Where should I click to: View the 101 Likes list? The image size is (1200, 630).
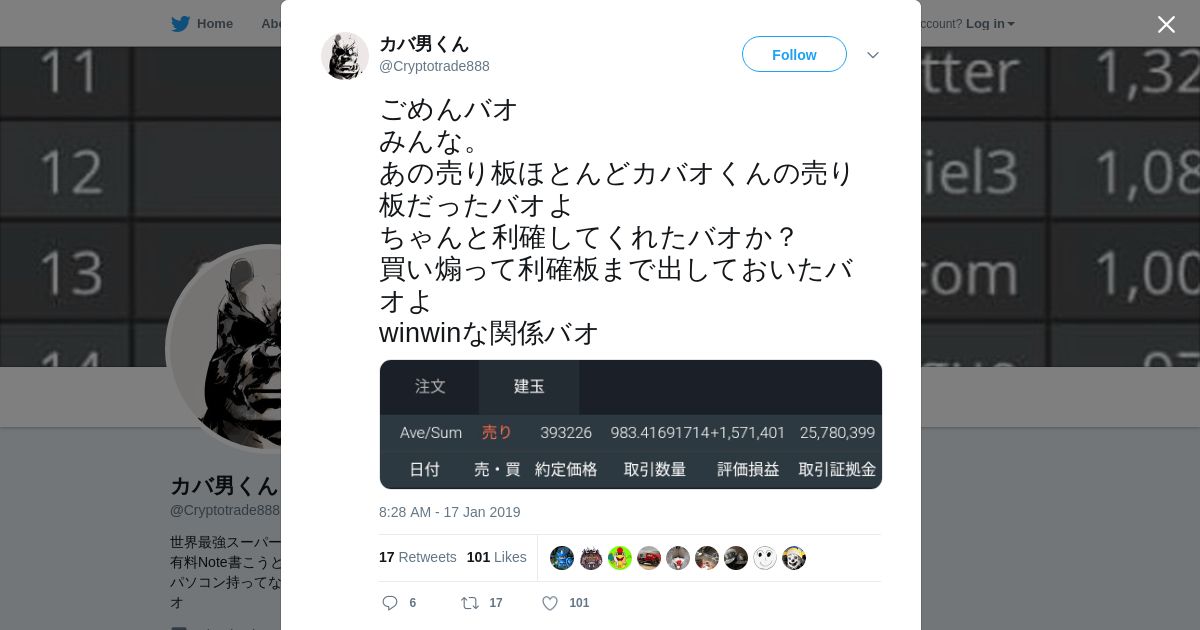tap(496, 557)
